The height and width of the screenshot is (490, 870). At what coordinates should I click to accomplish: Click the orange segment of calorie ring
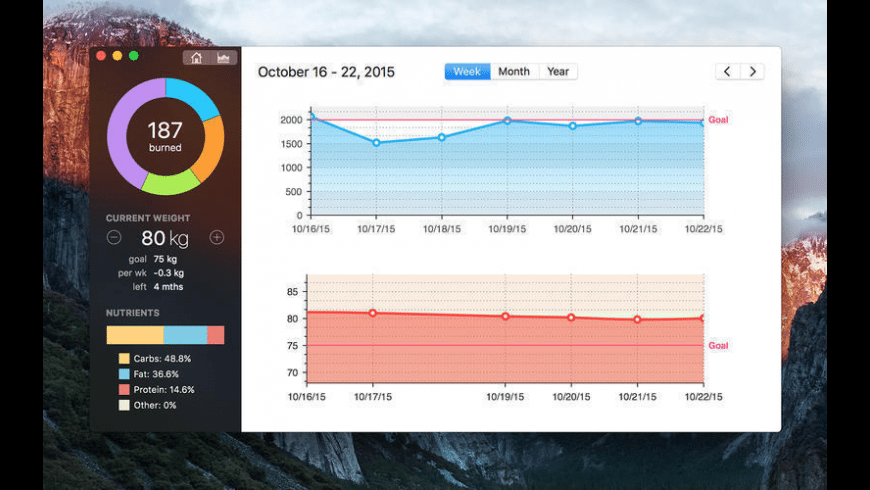[x=211, y=149]
